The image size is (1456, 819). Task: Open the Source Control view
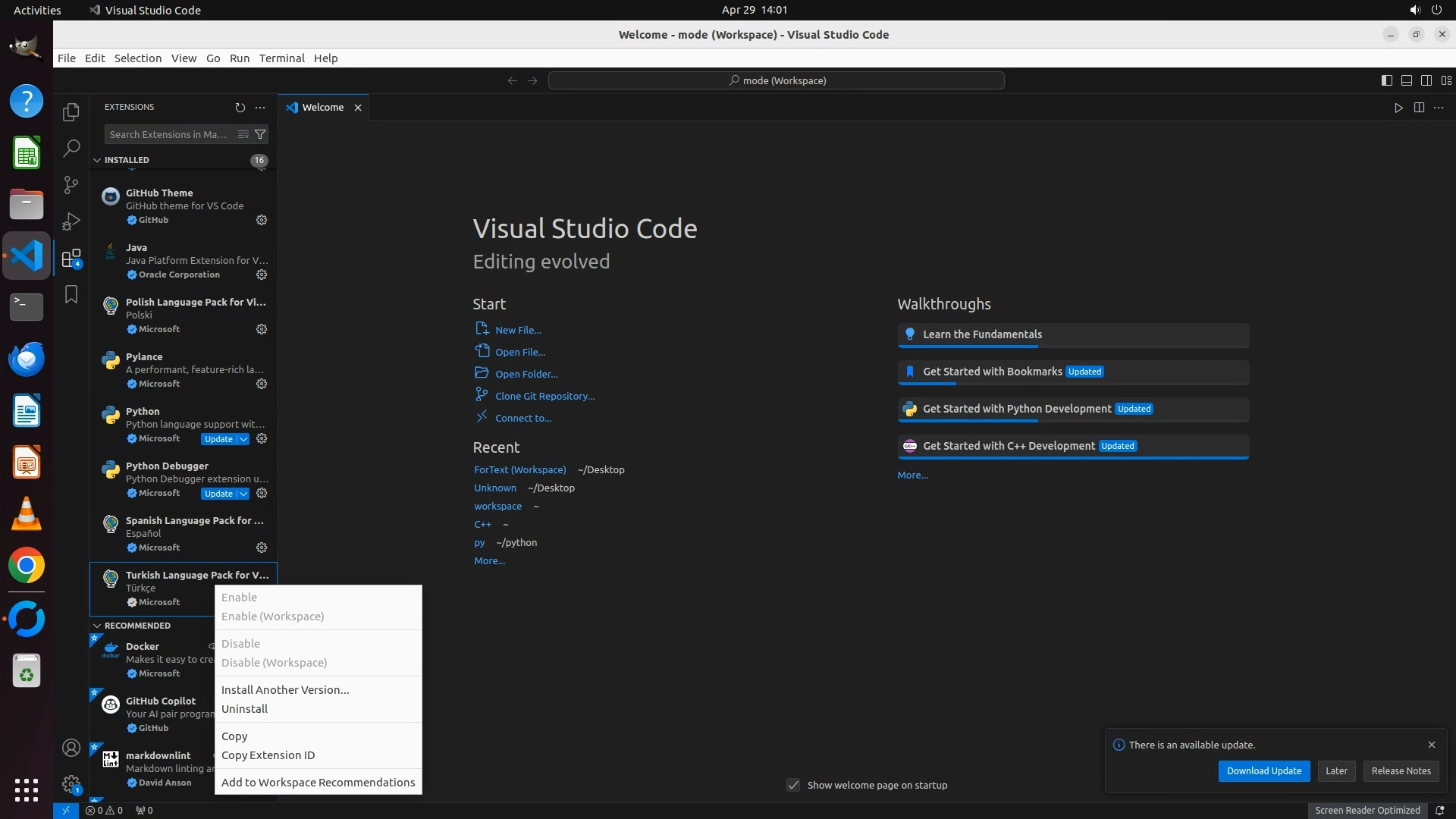tap(71, 185)
